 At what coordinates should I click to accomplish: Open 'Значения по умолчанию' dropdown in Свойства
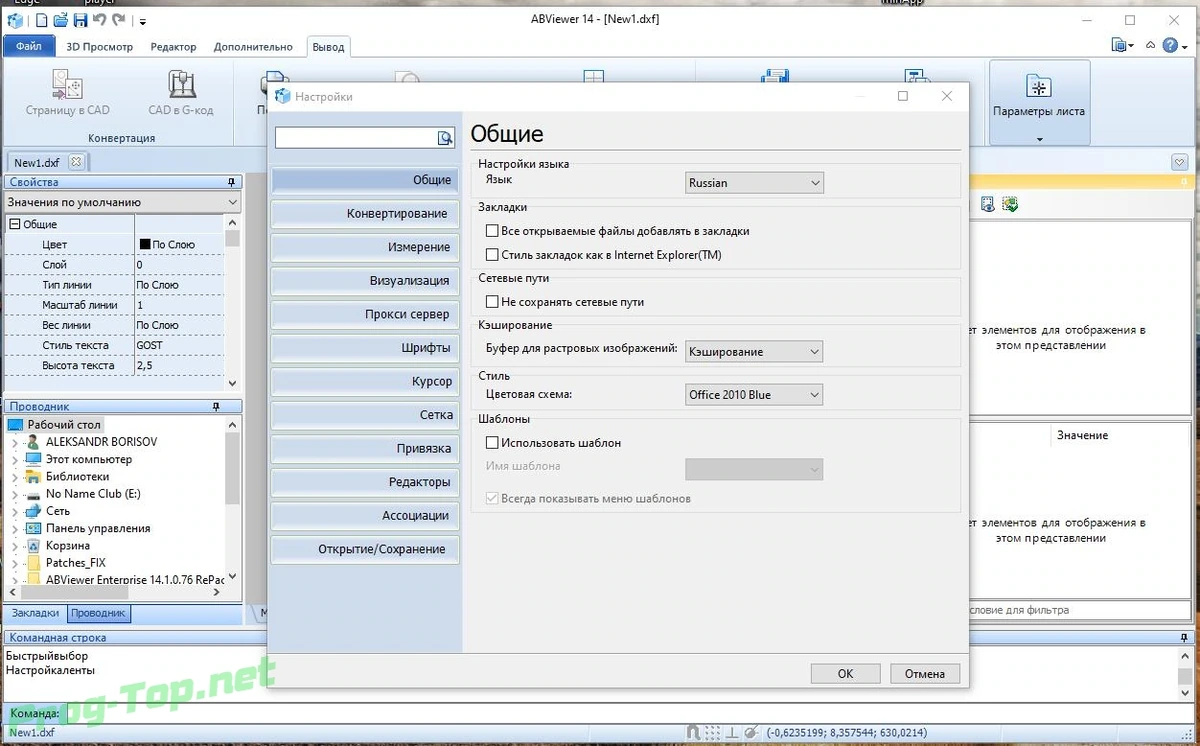(123, 202)
